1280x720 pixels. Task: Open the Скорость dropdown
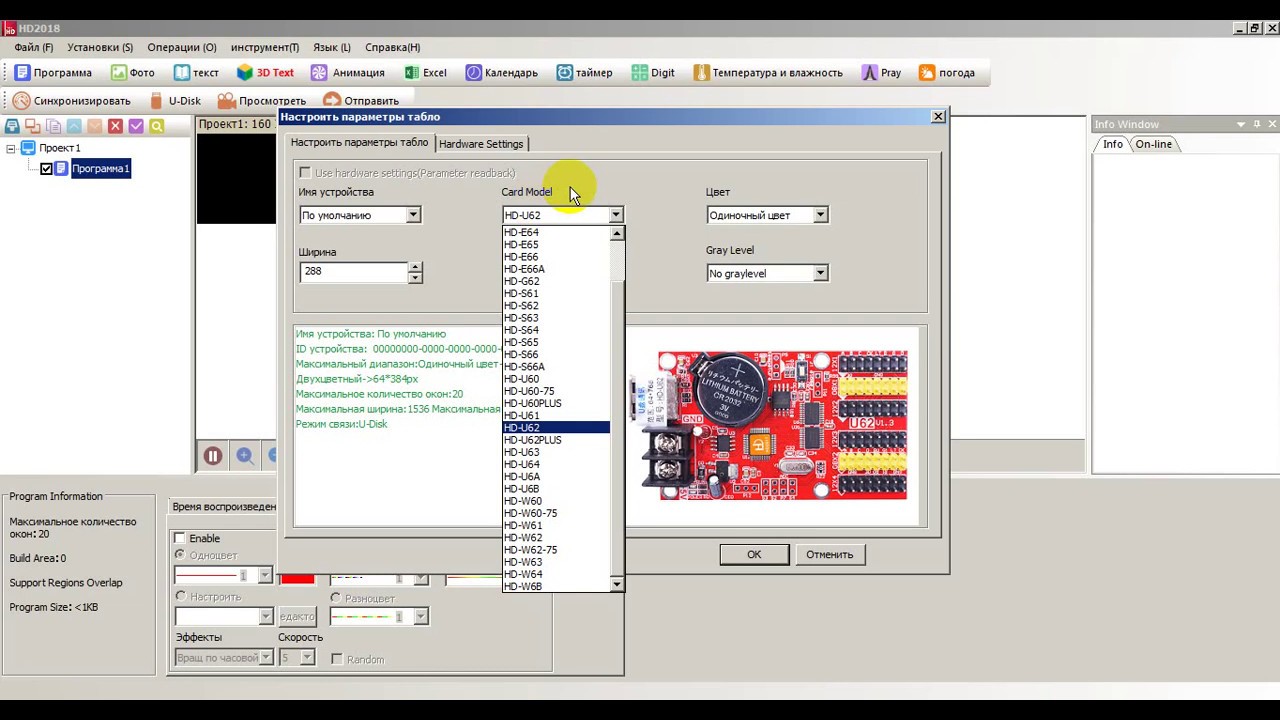[307, 657]
